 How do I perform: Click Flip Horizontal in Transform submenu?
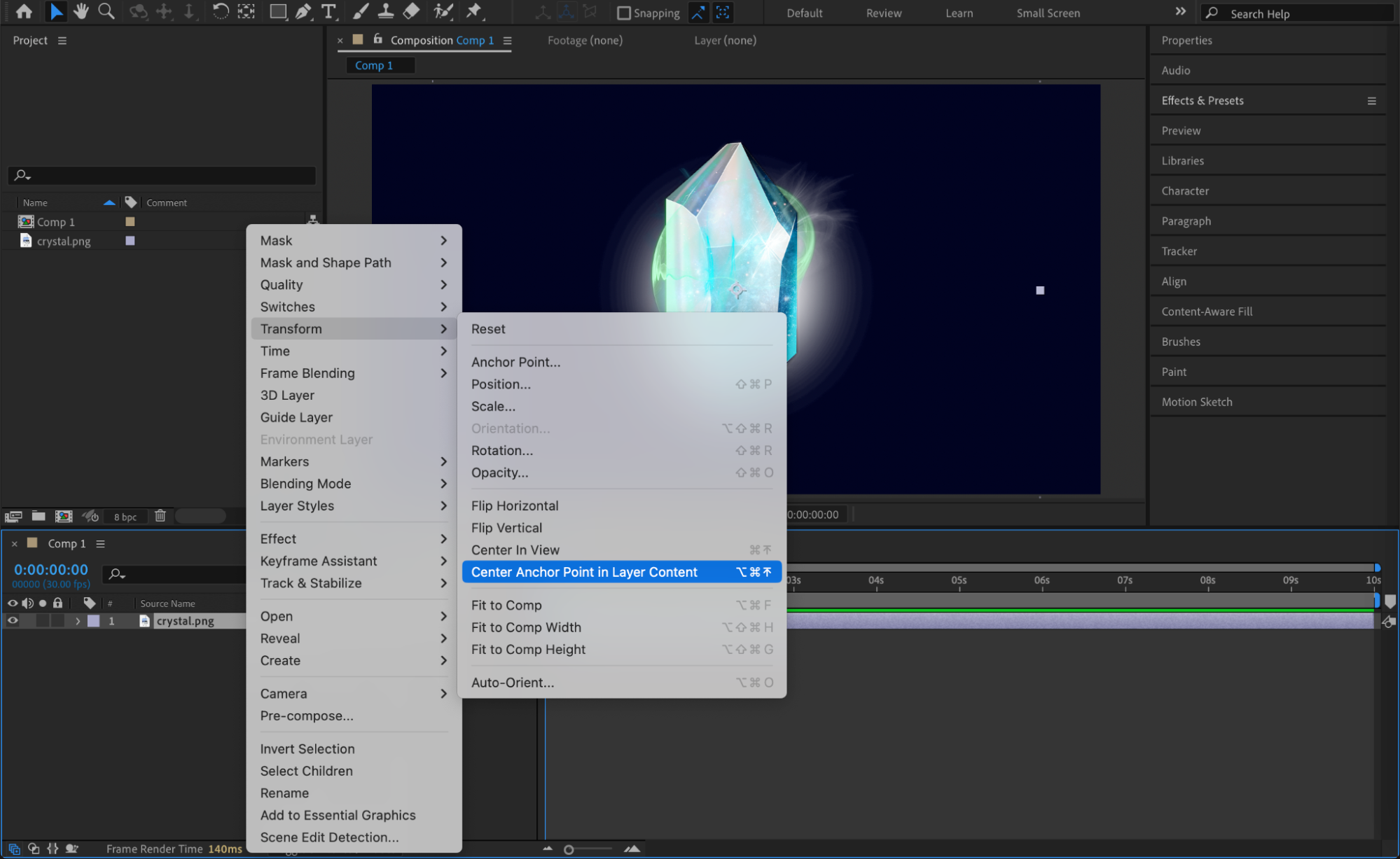515,505
